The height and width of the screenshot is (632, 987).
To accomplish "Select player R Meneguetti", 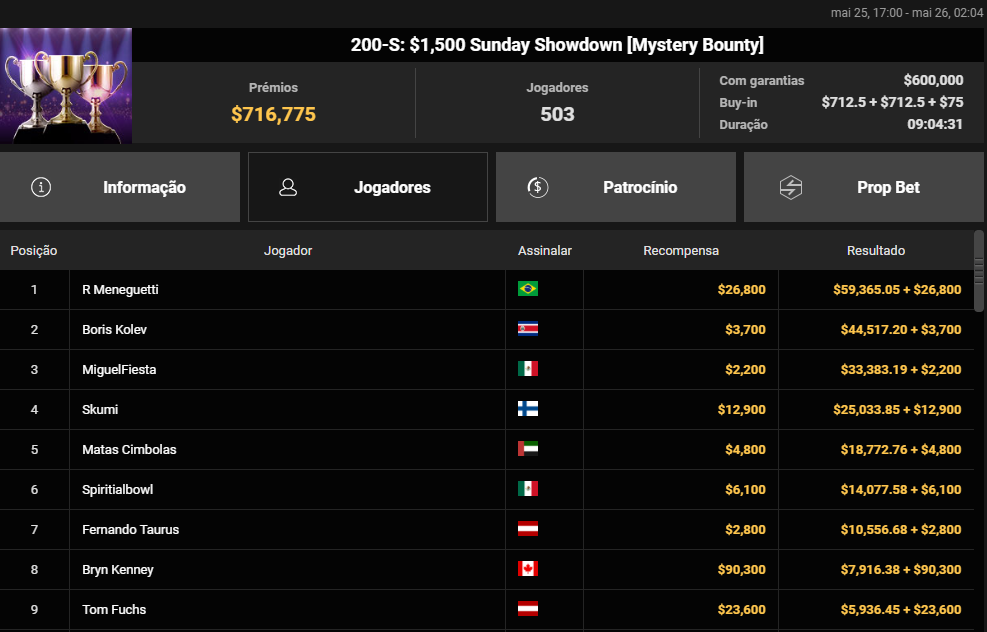I will point(120,290).
